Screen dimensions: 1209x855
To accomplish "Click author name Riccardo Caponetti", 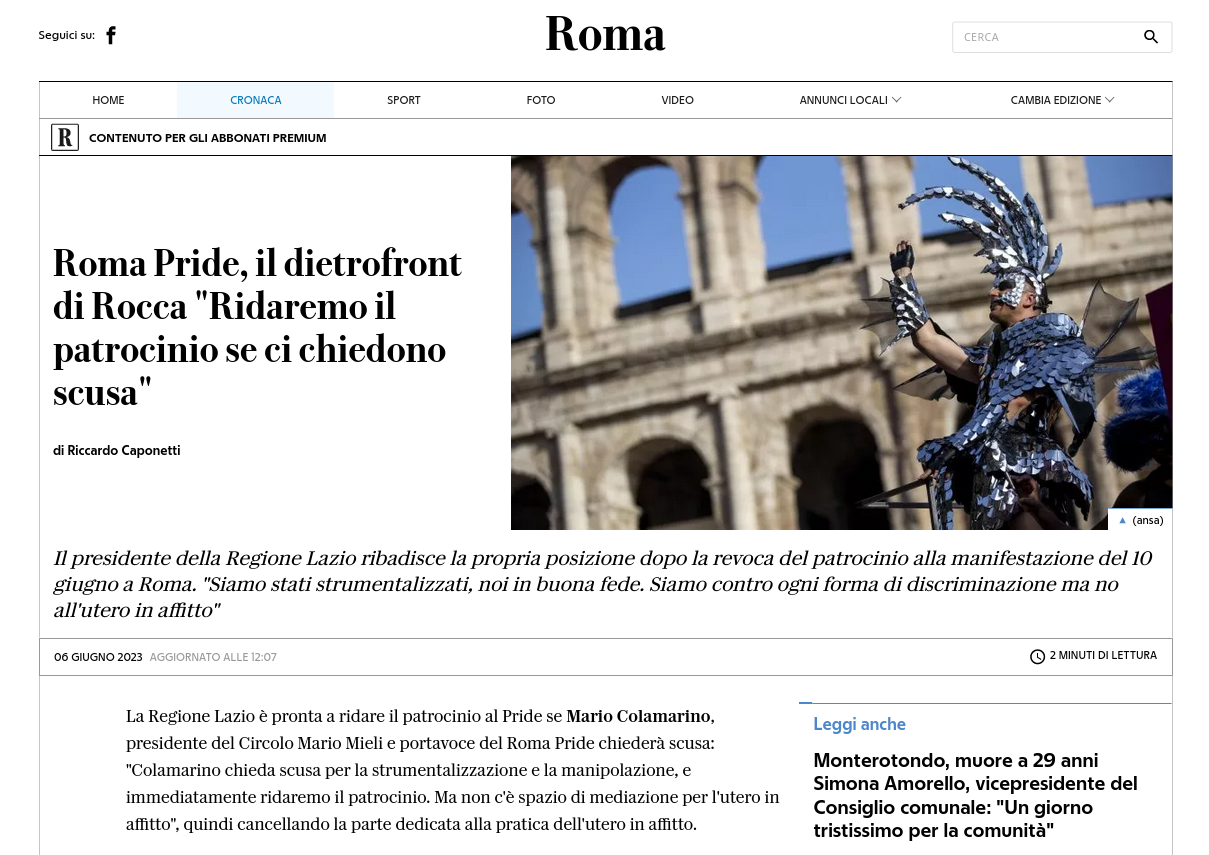I will coord(124,451).
